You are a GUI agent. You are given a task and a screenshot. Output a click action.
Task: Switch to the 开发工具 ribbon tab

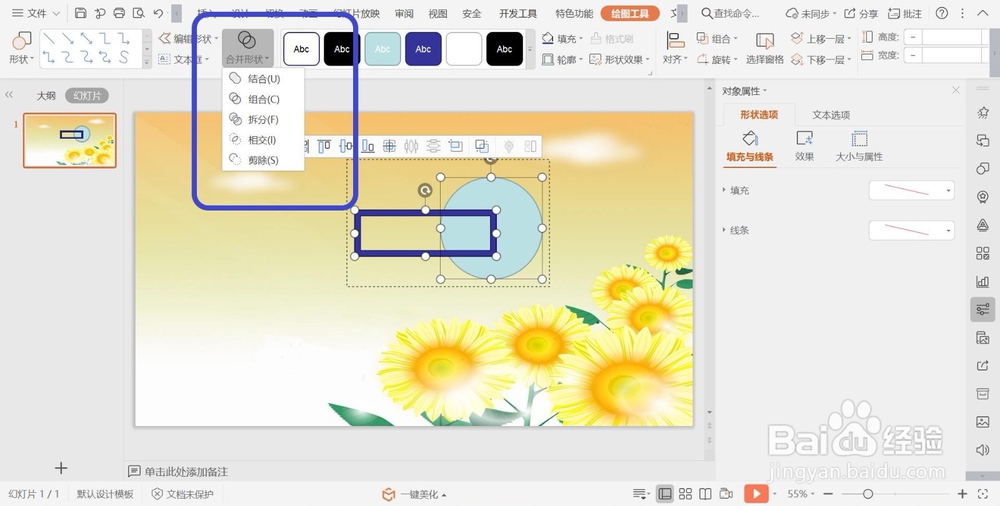click(518, 13)
